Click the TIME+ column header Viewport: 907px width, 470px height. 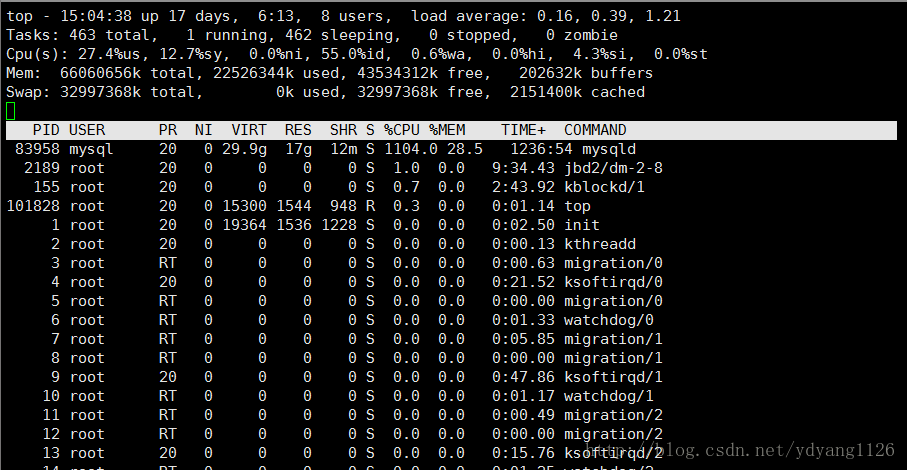523,130
